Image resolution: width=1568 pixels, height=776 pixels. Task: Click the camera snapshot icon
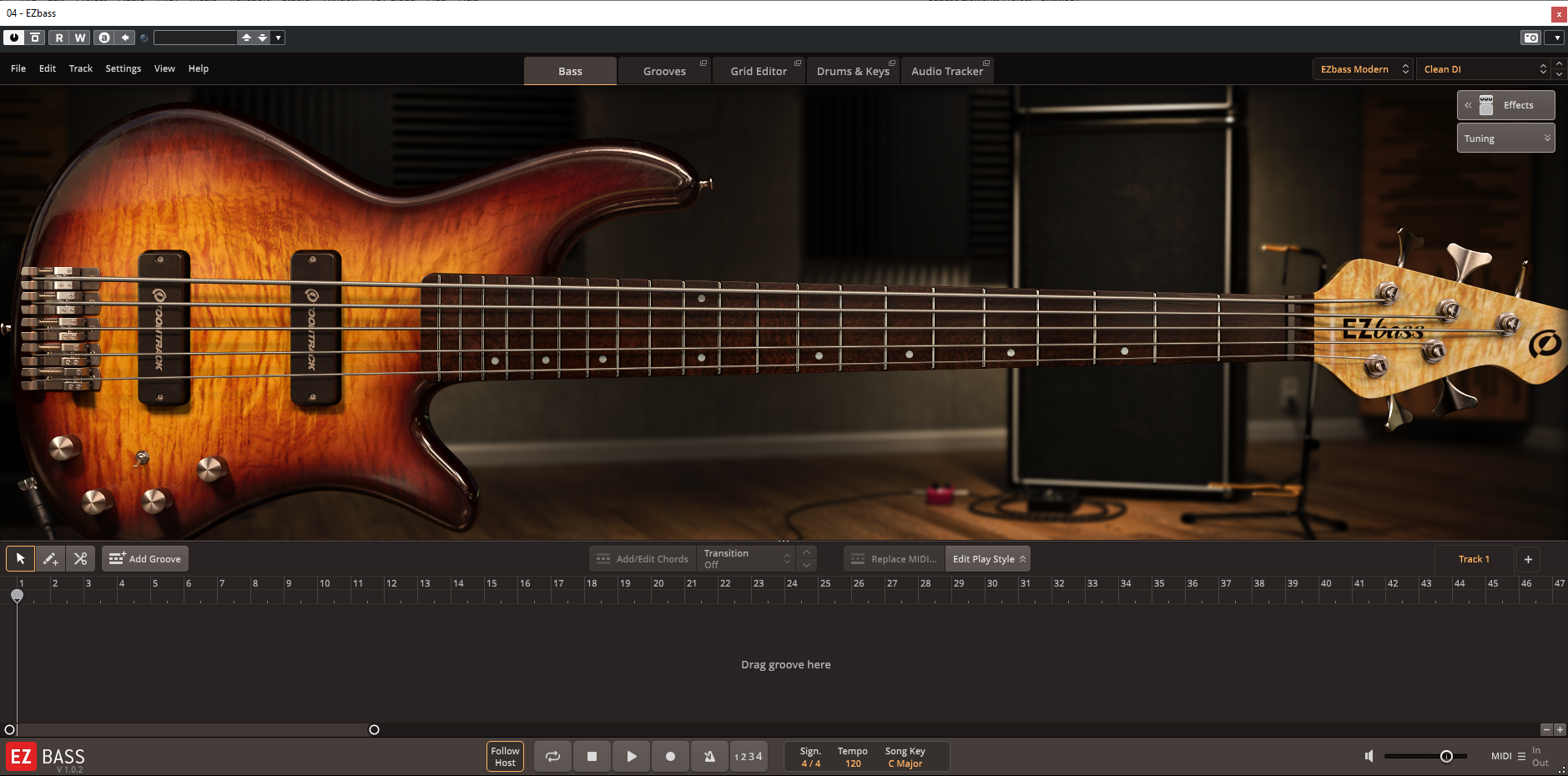click(1530, 38)
